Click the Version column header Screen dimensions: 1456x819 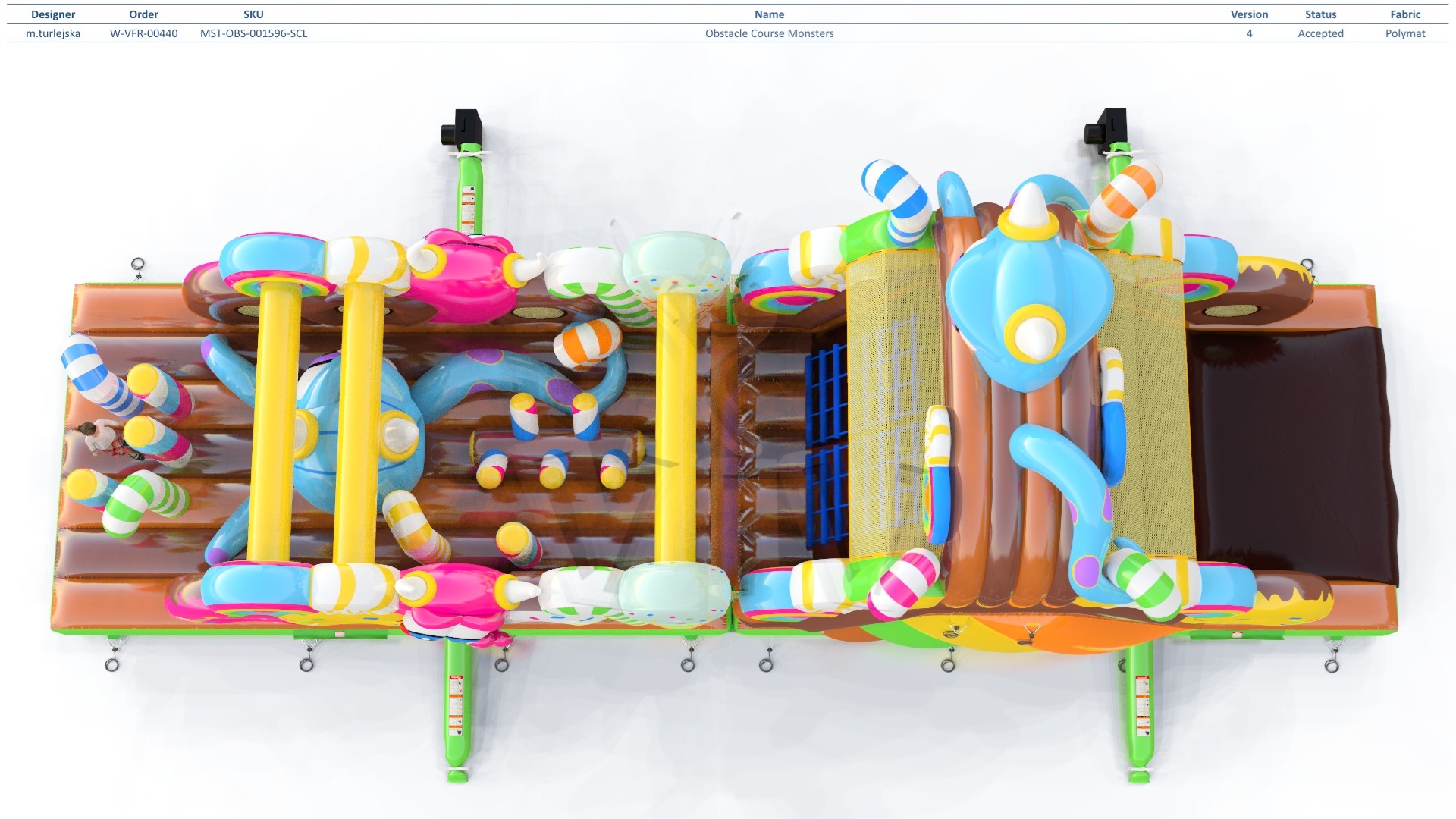pos(1249,14)
